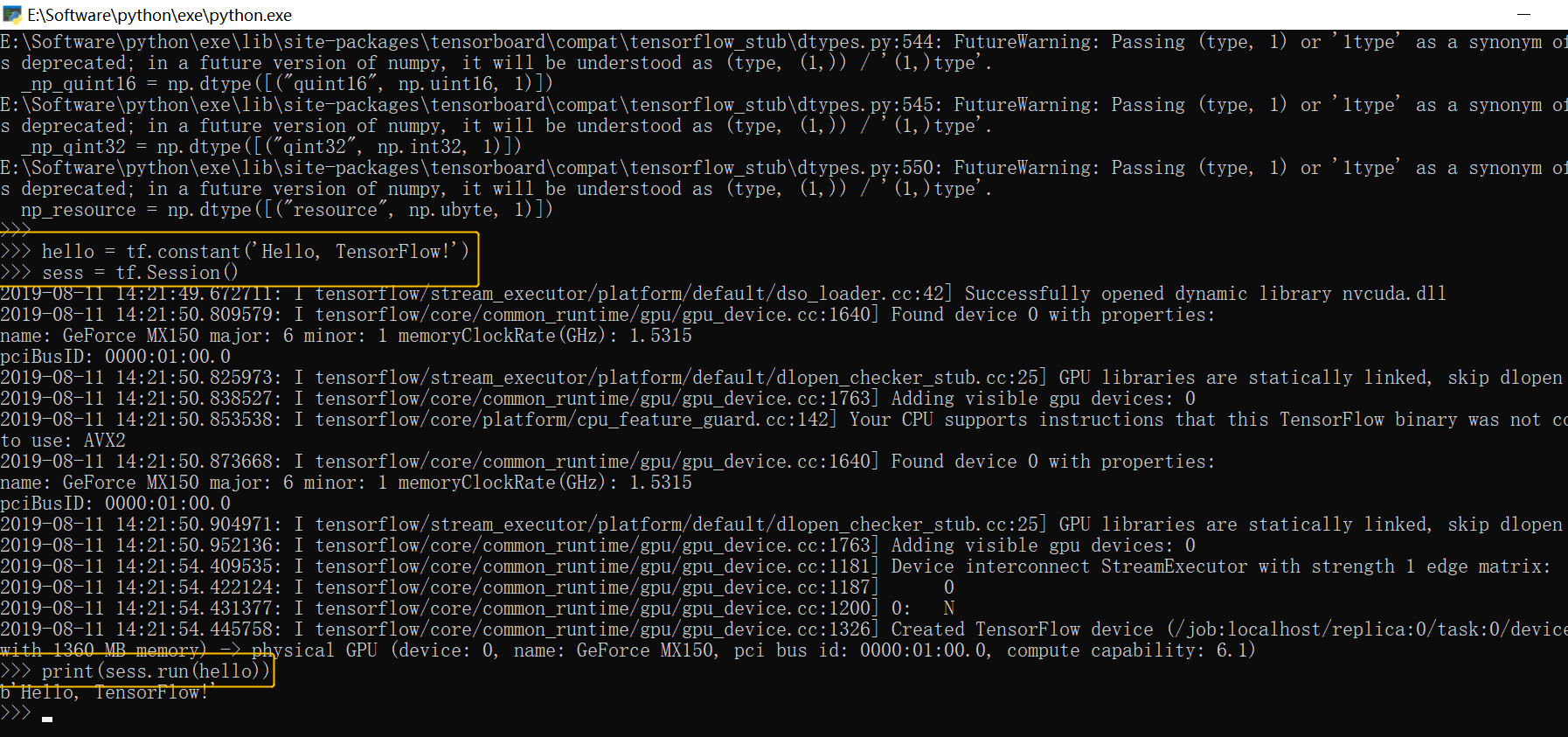The width and height of the screenshot is (1568, 737).
Task: Click 'cpu_feature_guard.cc:142]' text
Action: [706, 420]
